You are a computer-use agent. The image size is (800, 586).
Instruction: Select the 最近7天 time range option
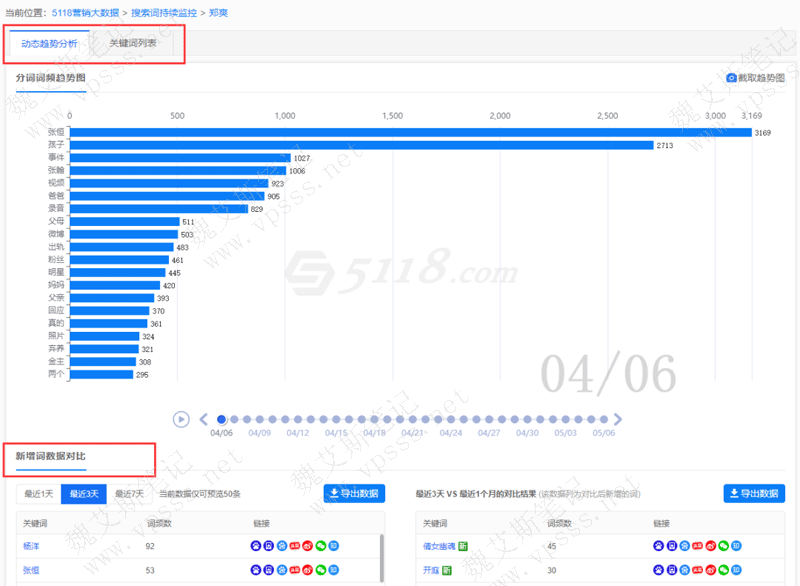[x=129, y=493]
